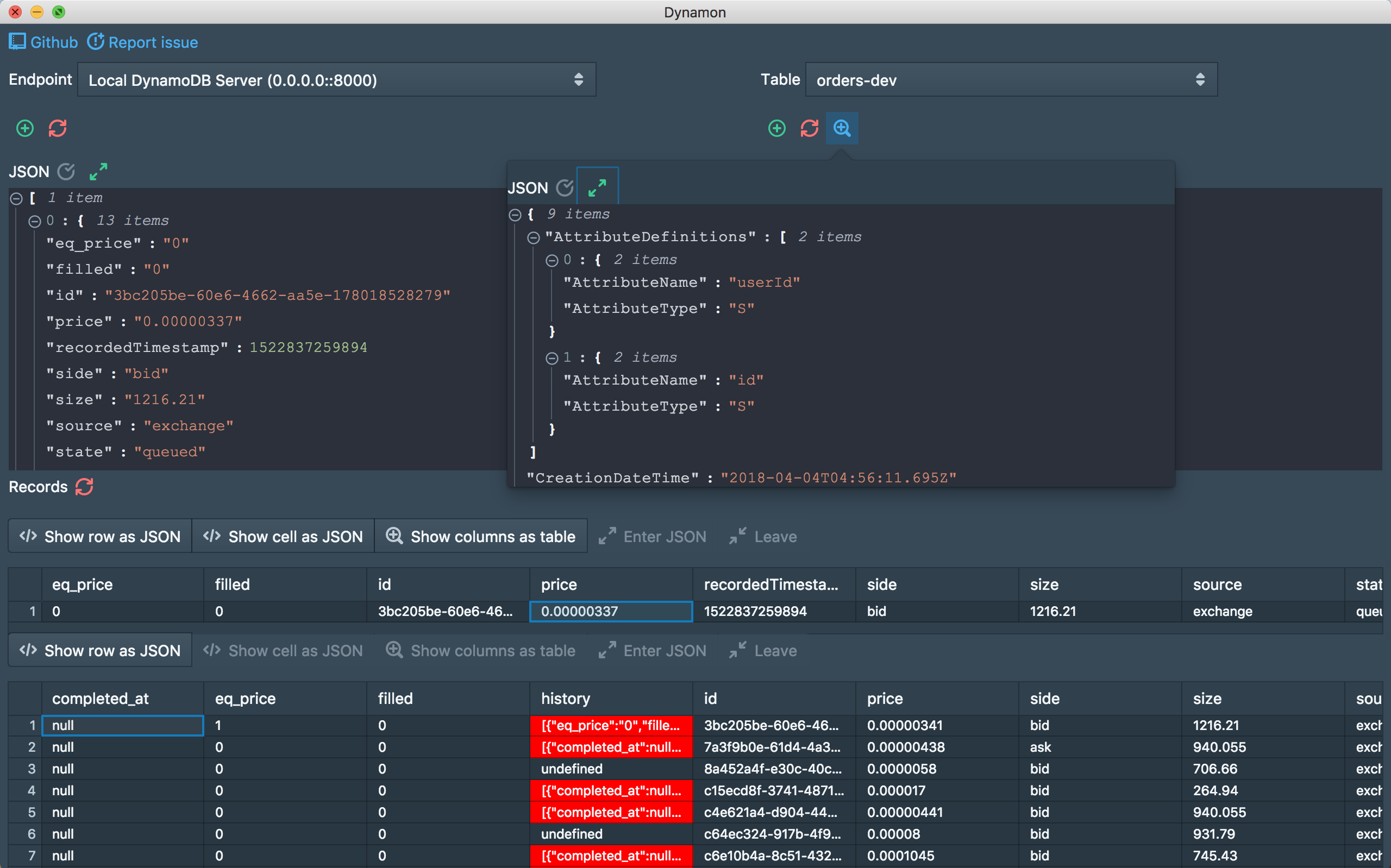Click the second Show columns as table button

(480, 650)
